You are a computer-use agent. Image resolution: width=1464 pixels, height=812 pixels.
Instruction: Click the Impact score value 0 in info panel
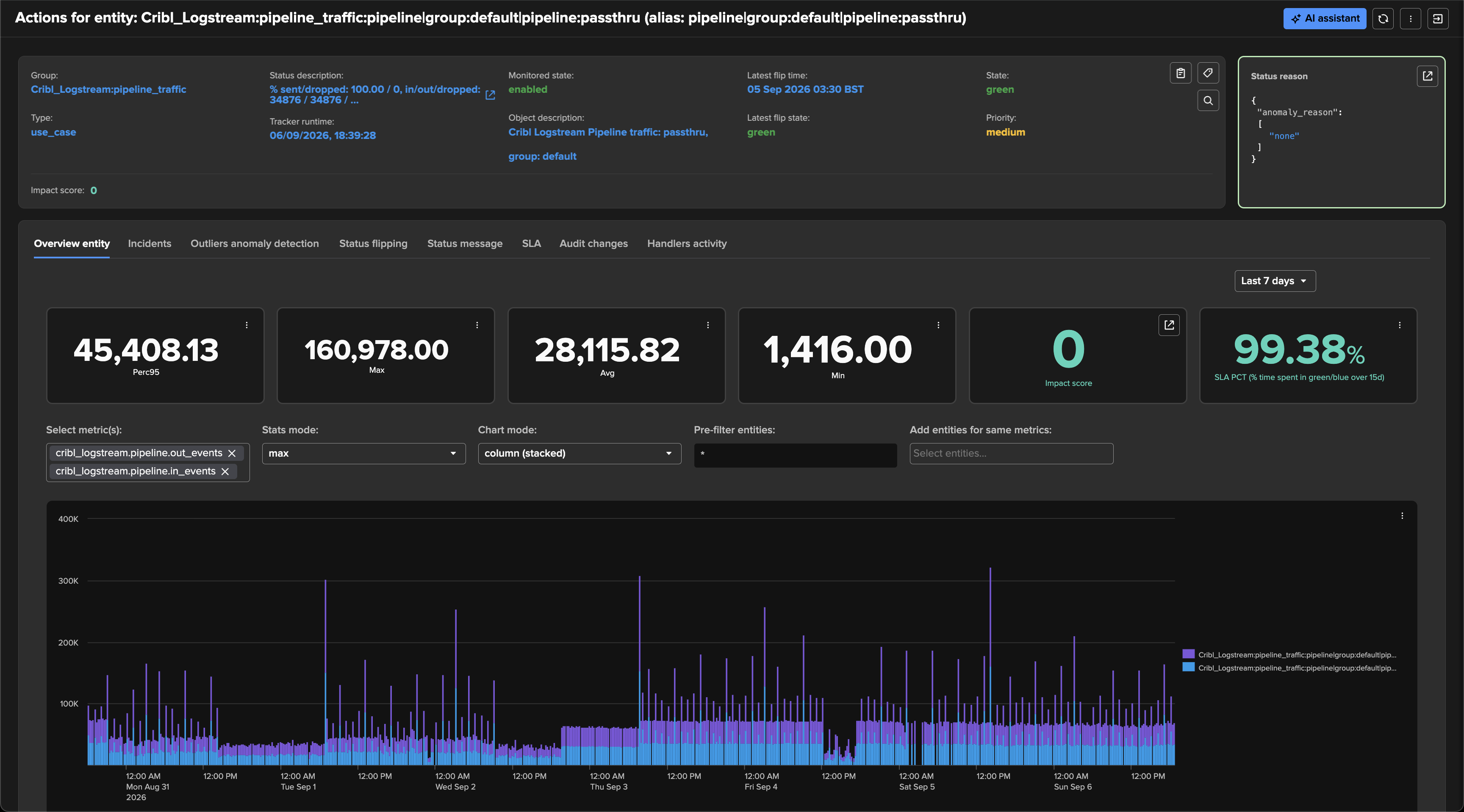click(x=94, y=191)
